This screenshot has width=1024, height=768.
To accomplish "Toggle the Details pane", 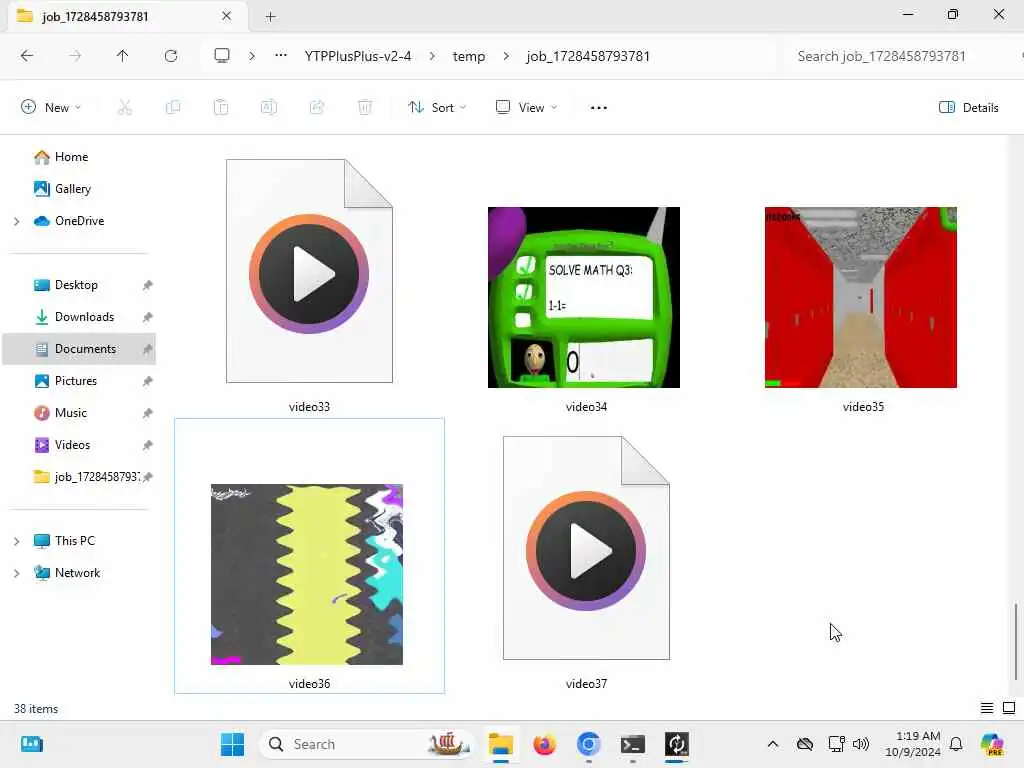I will [968, 108].
